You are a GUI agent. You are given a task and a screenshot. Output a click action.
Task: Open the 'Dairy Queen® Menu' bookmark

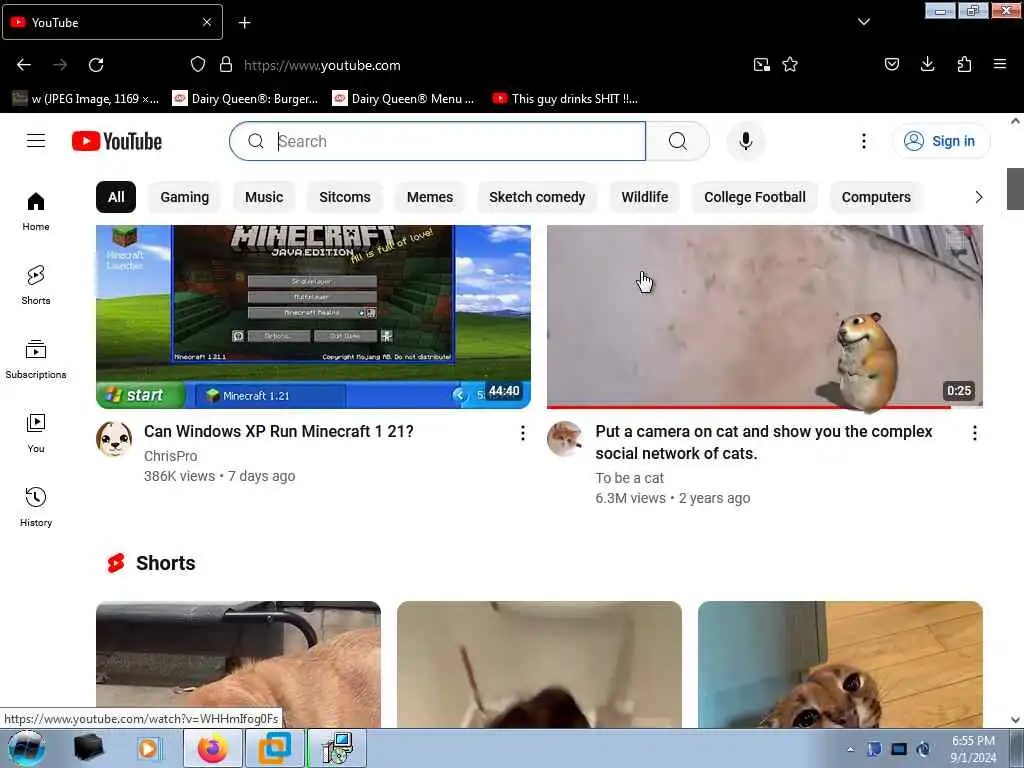coord(404,99)
